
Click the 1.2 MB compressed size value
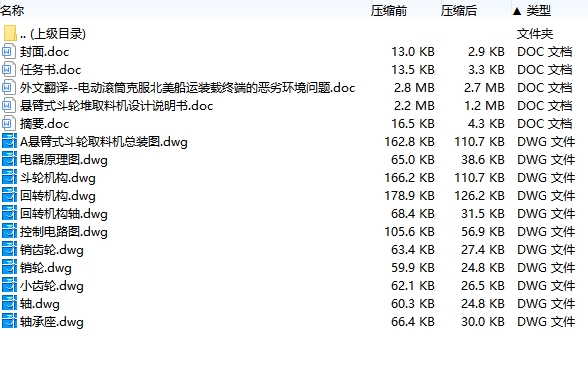point(484,106)
